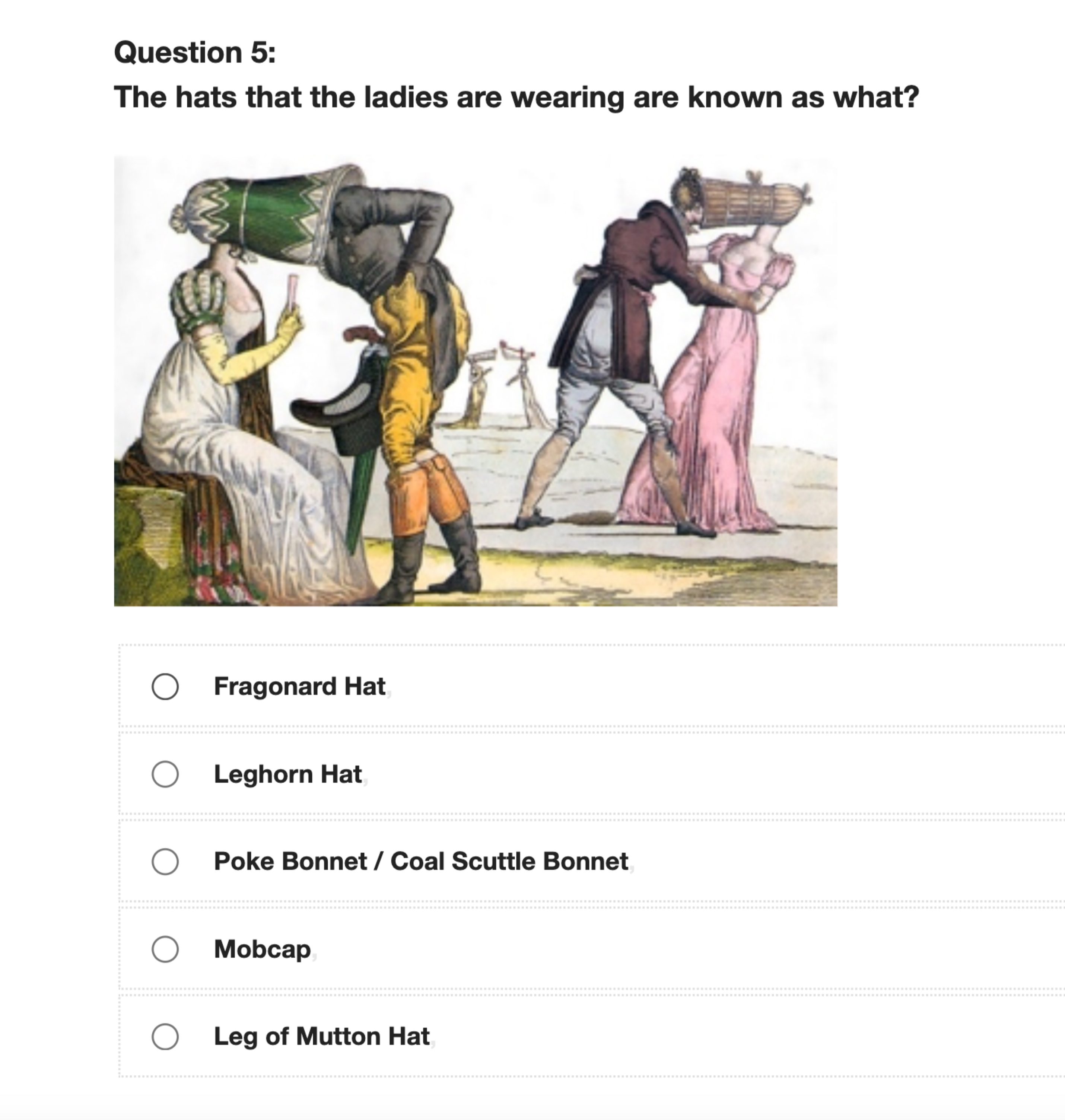1065x1120 pixels.
Task: Click the 'Mobcap' answer label text
Action: pyautogui.click(x=262, y=949)
